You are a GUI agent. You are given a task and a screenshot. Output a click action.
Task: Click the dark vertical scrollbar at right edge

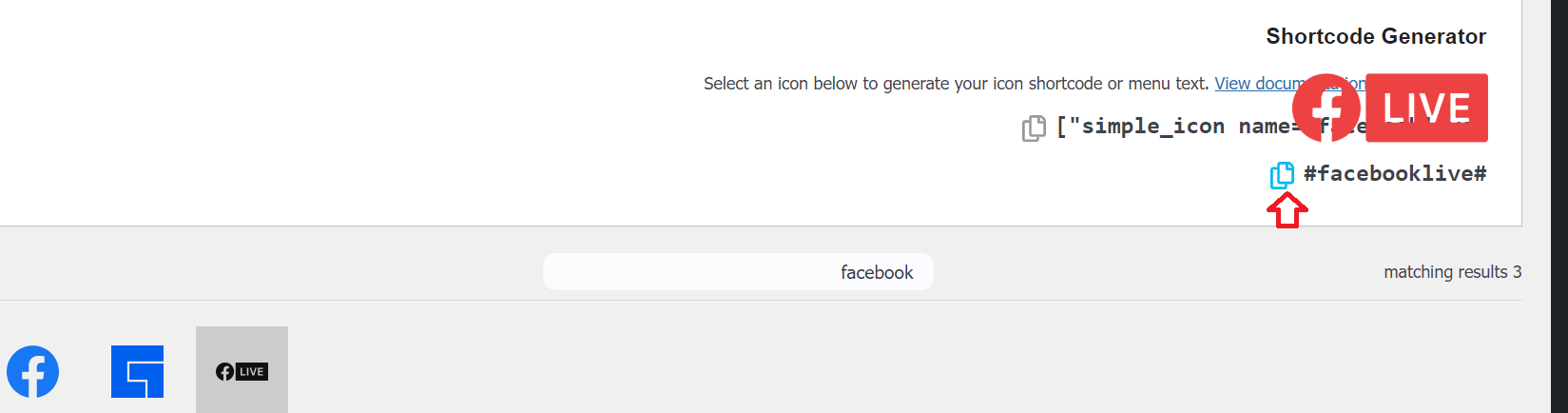1559,206
